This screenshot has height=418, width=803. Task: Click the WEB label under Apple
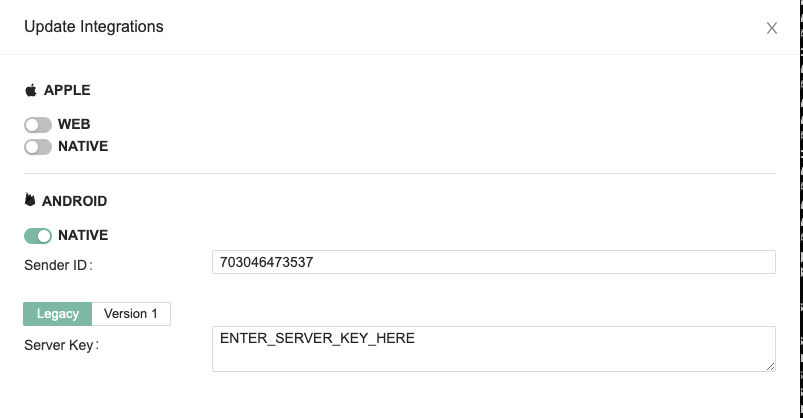pyautogui.click(x=74, y=125)
